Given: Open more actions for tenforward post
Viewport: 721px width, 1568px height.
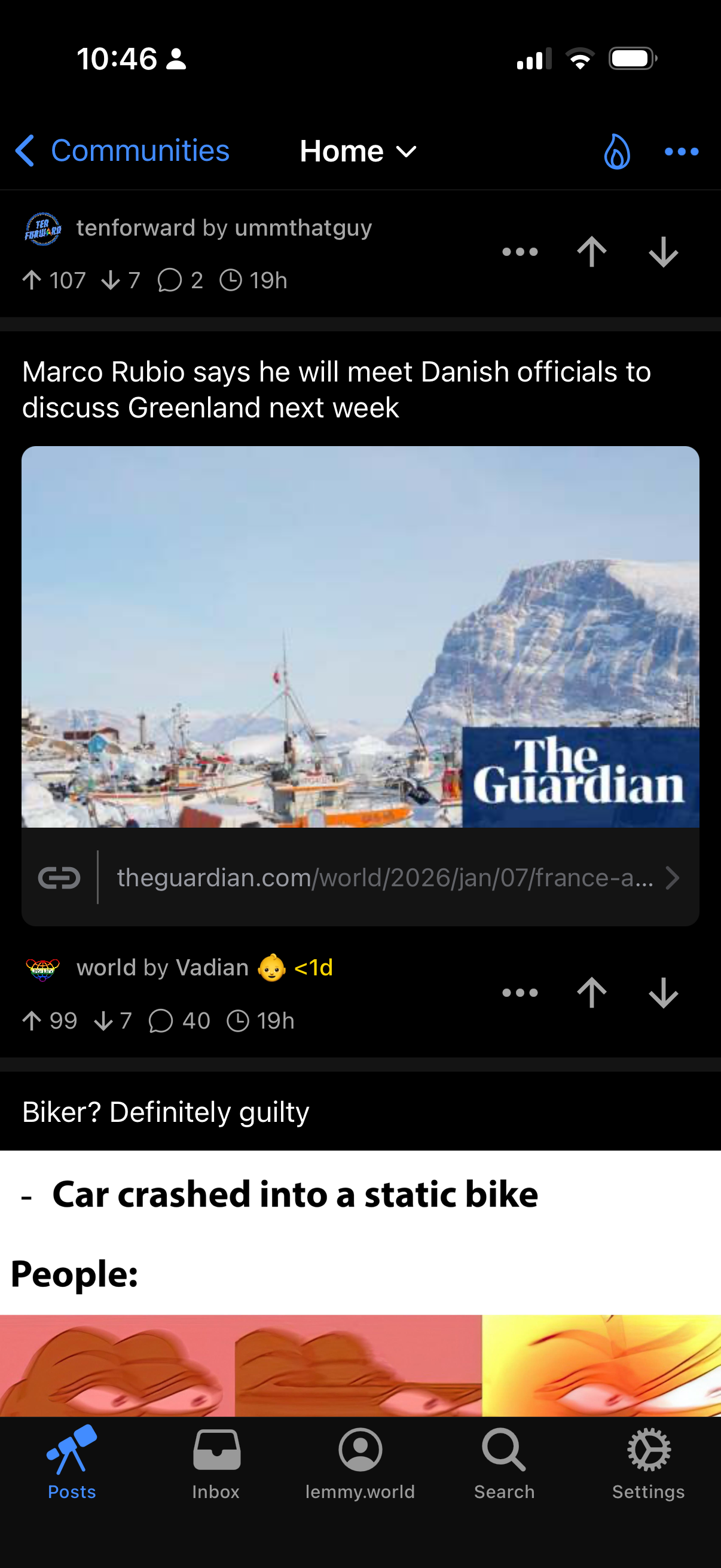Looking at the screenshot, I should point(520,251).
